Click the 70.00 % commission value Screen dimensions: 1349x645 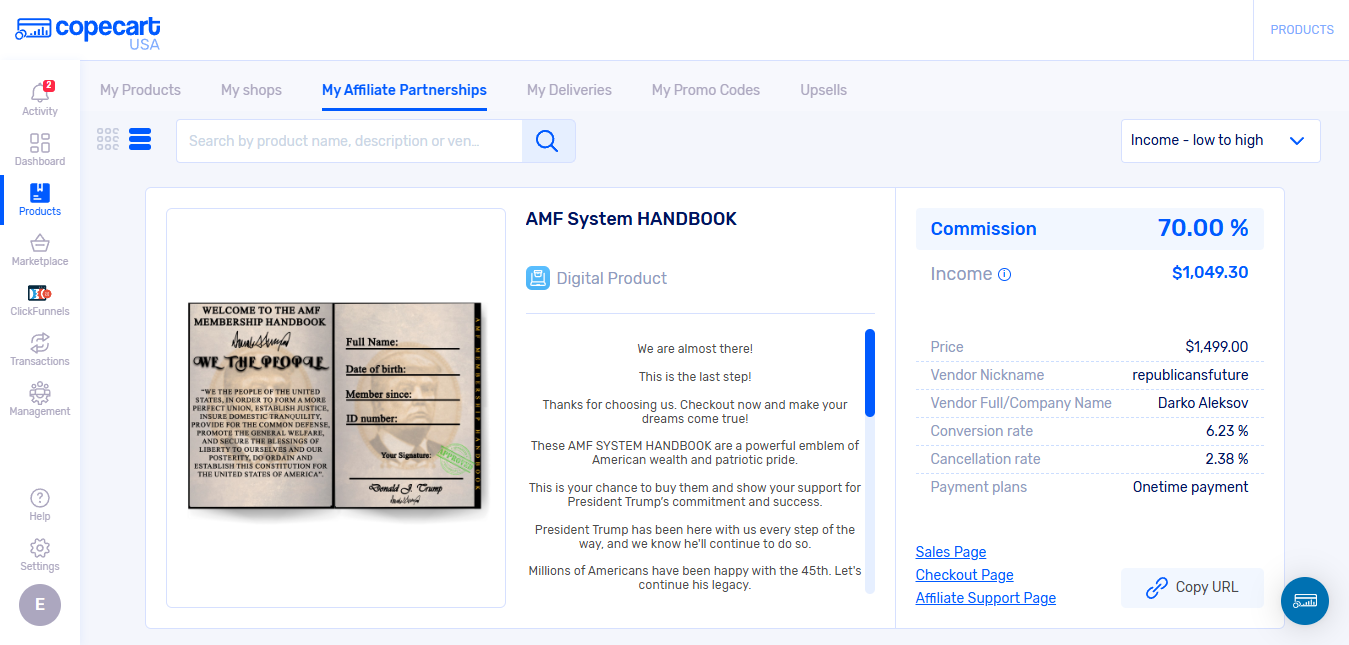click(1203, 228)
